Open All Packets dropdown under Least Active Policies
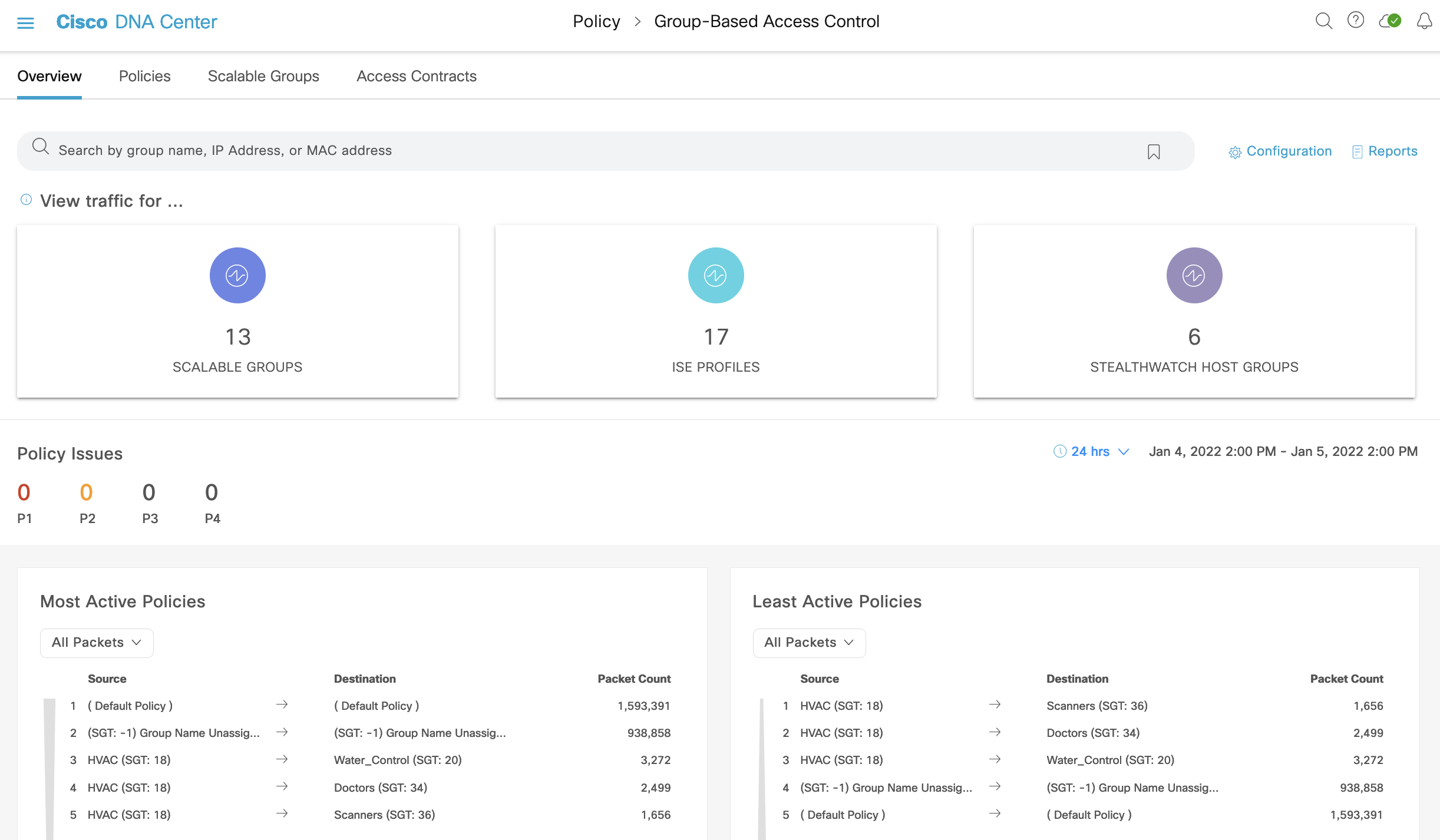The height and width of the screenshot is (840, 1440). click(809, 643)
